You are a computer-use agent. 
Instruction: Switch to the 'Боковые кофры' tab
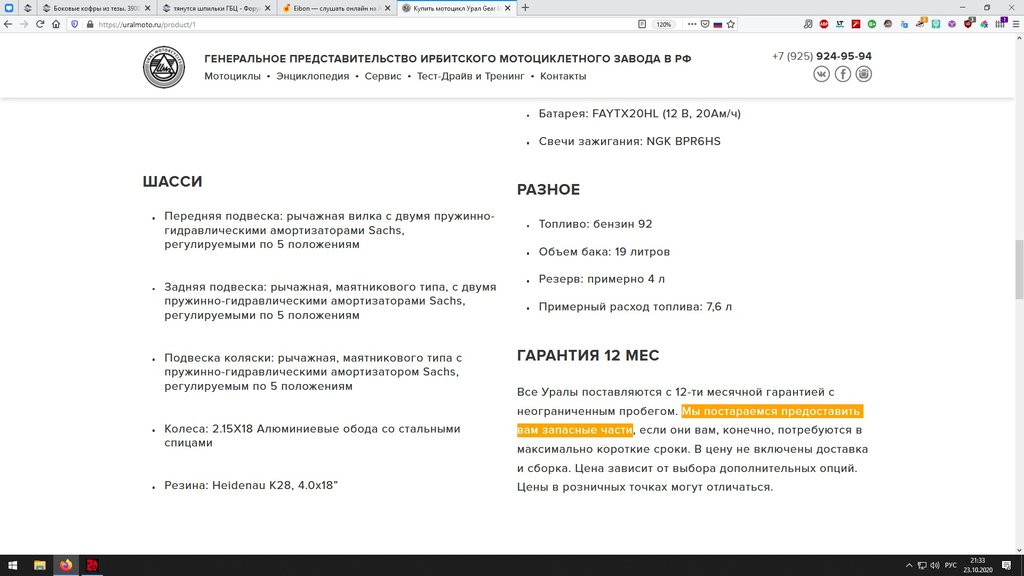(95, 7)
